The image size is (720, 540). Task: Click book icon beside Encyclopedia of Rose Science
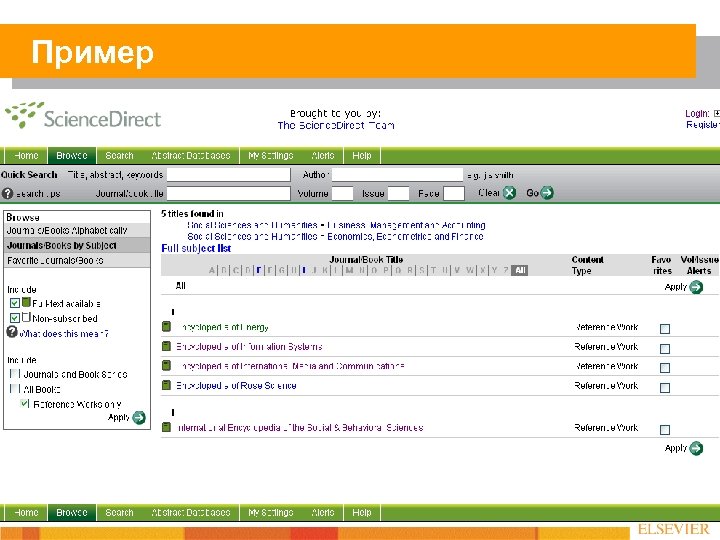[x=166, y=385]
